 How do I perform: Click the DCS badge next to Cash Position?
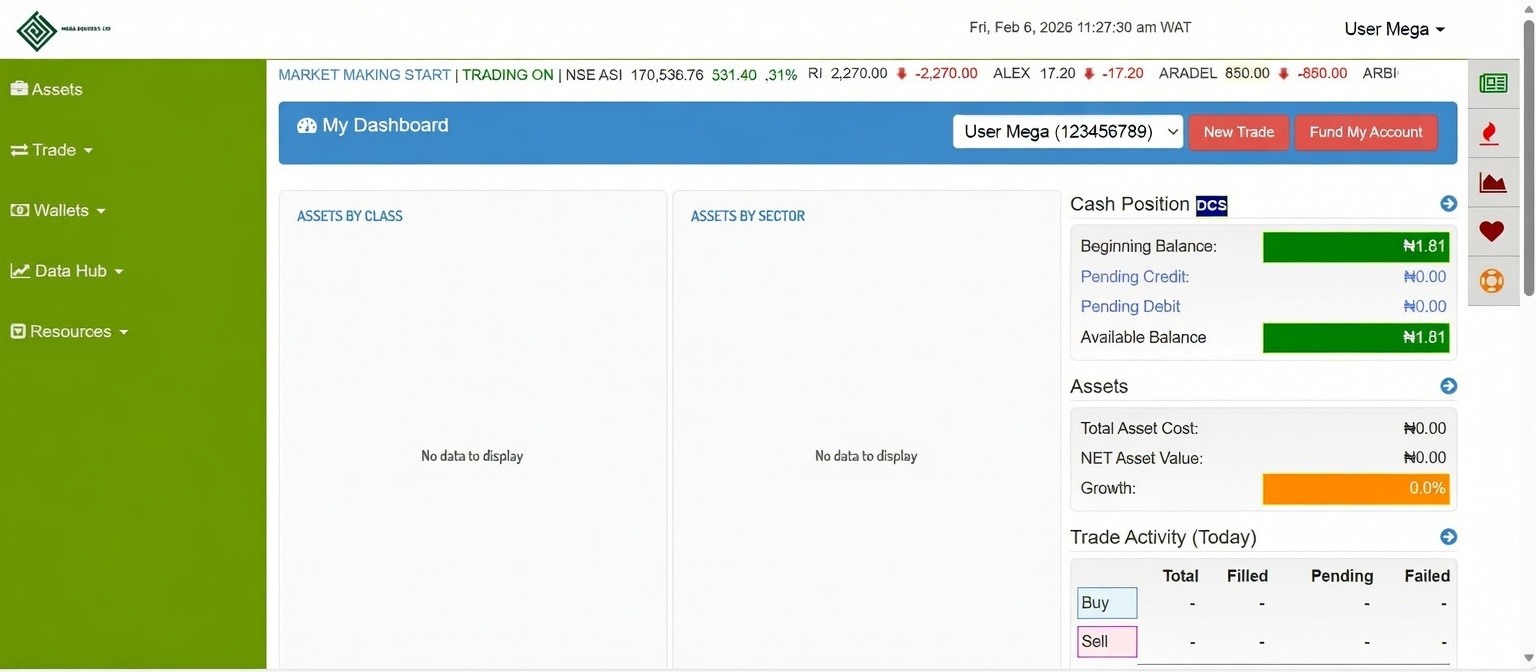click(x=1211, y=205)
